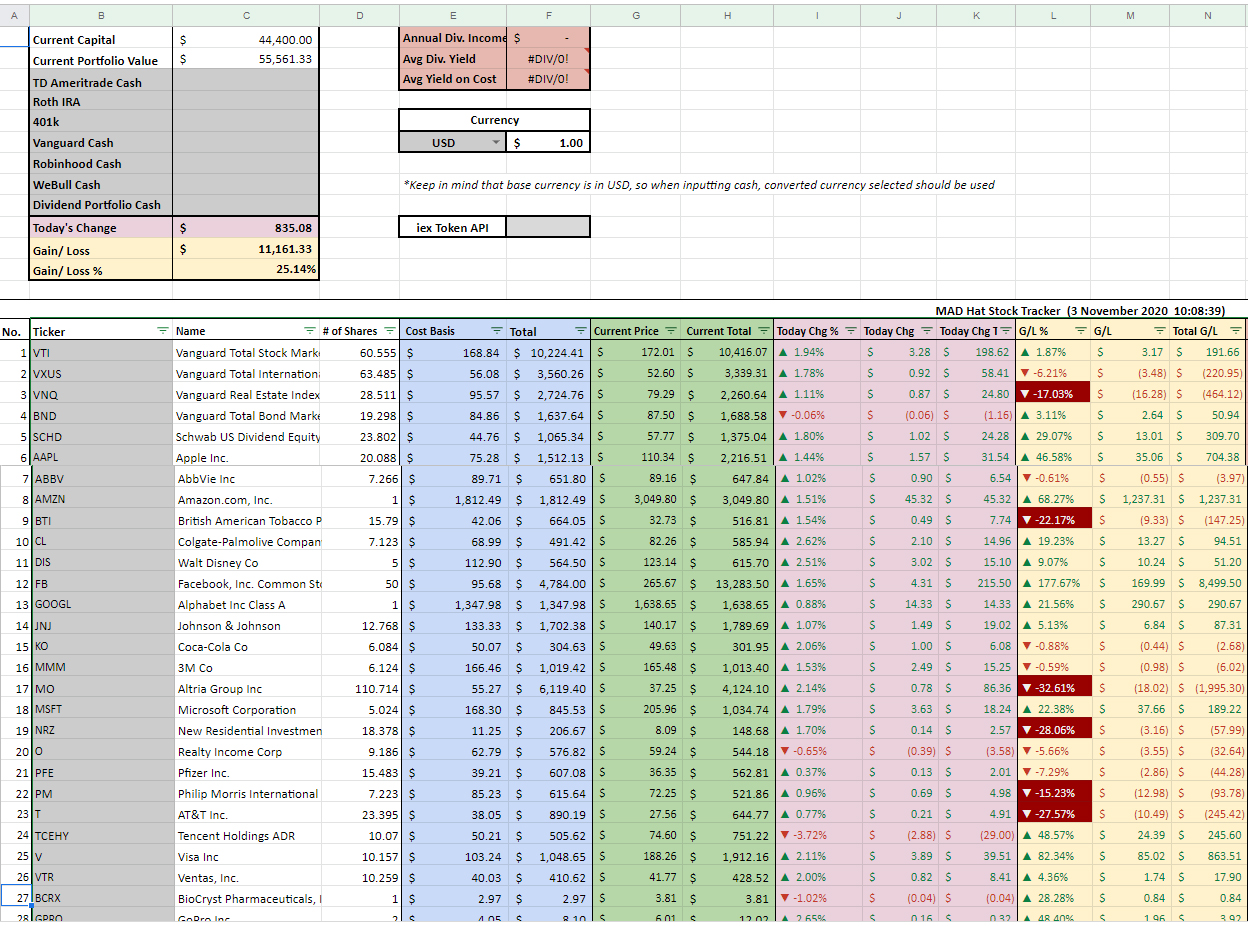Open the Total column filter icon

[581, 331]
